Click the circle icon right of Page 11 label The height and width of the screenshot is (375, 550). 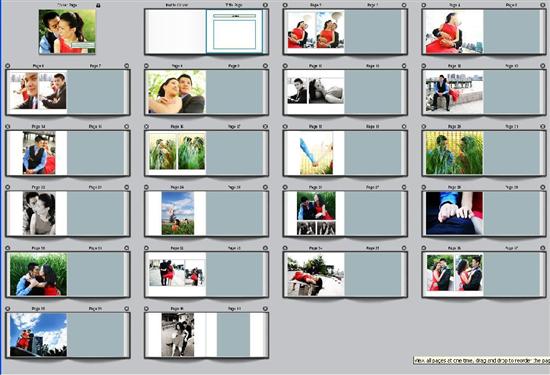tap(404, 66)
